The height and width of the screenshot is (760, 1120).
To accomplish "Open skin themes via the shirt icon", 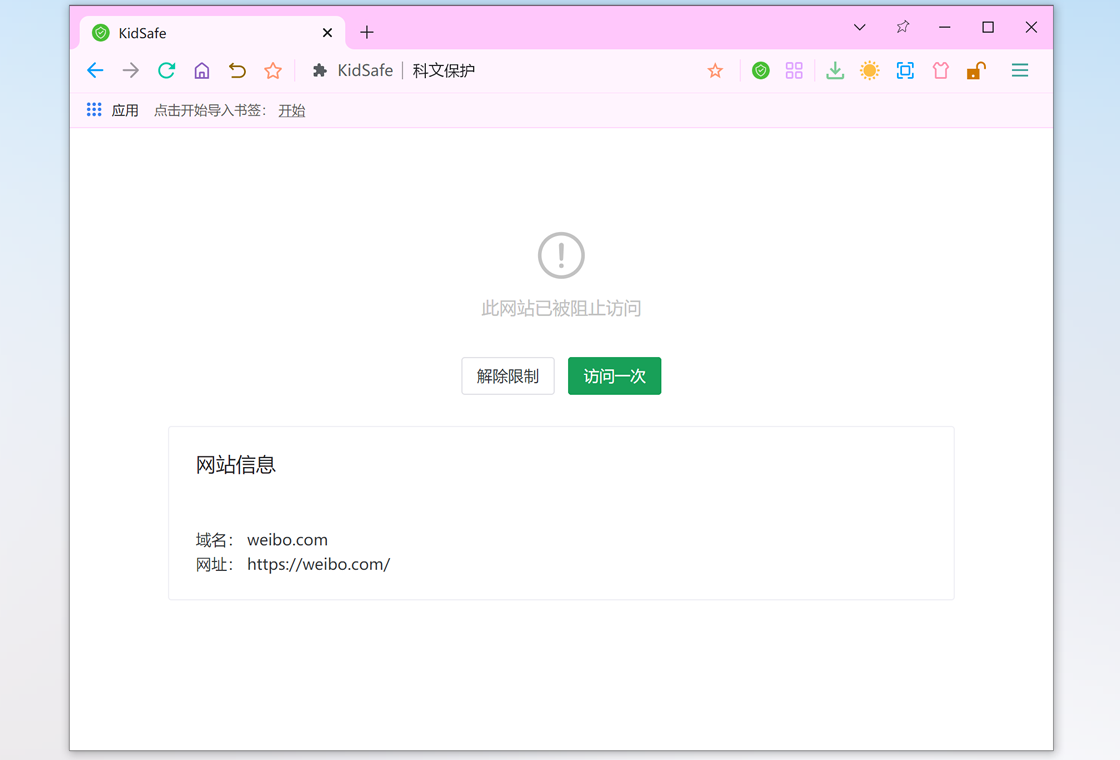I will coord(941,70).
